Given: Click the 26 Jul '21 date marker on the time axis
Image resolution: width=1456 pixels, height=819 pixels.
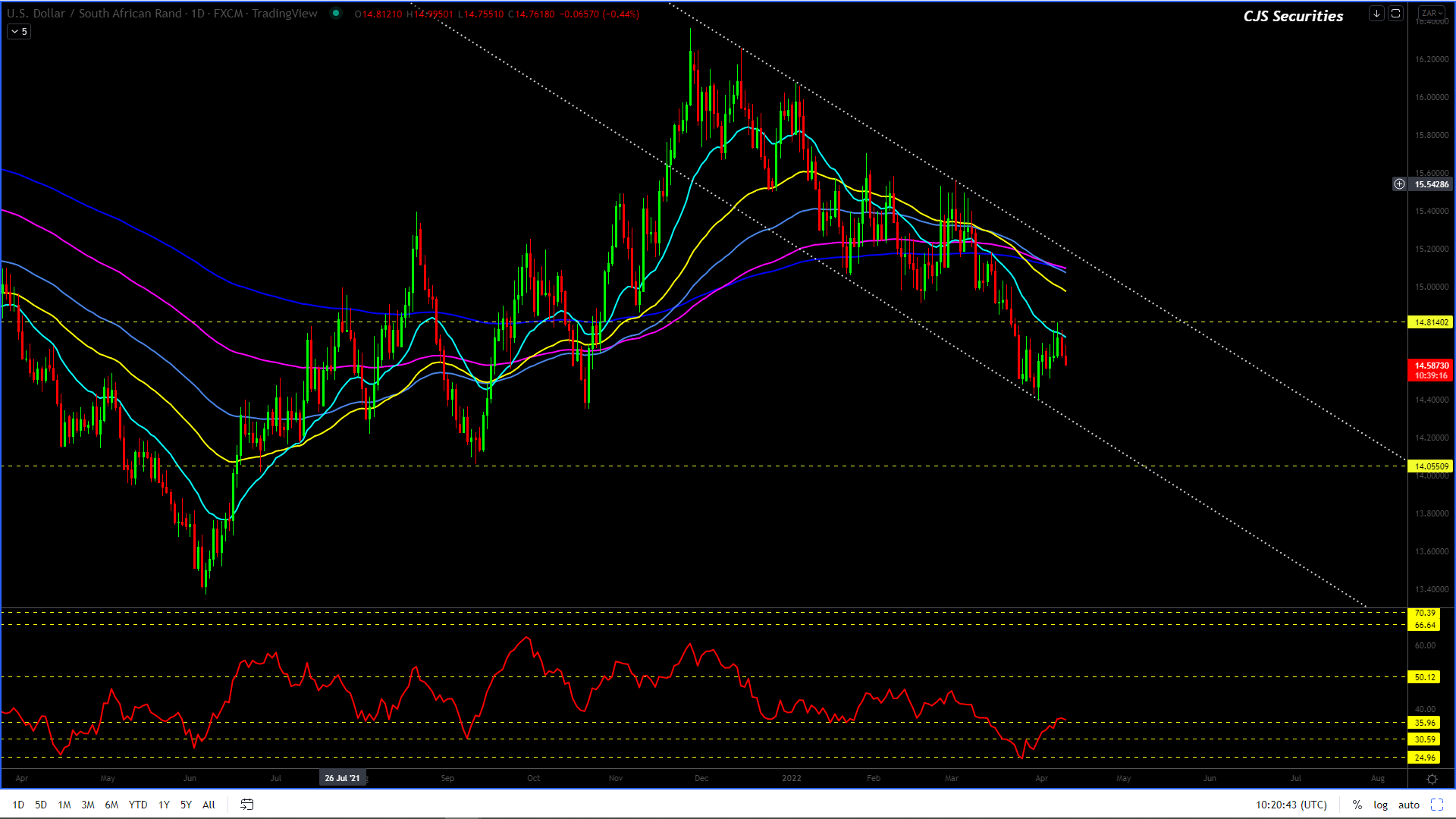Looking at the screenshot, I should pyautogui.click(x=343, y=778).
